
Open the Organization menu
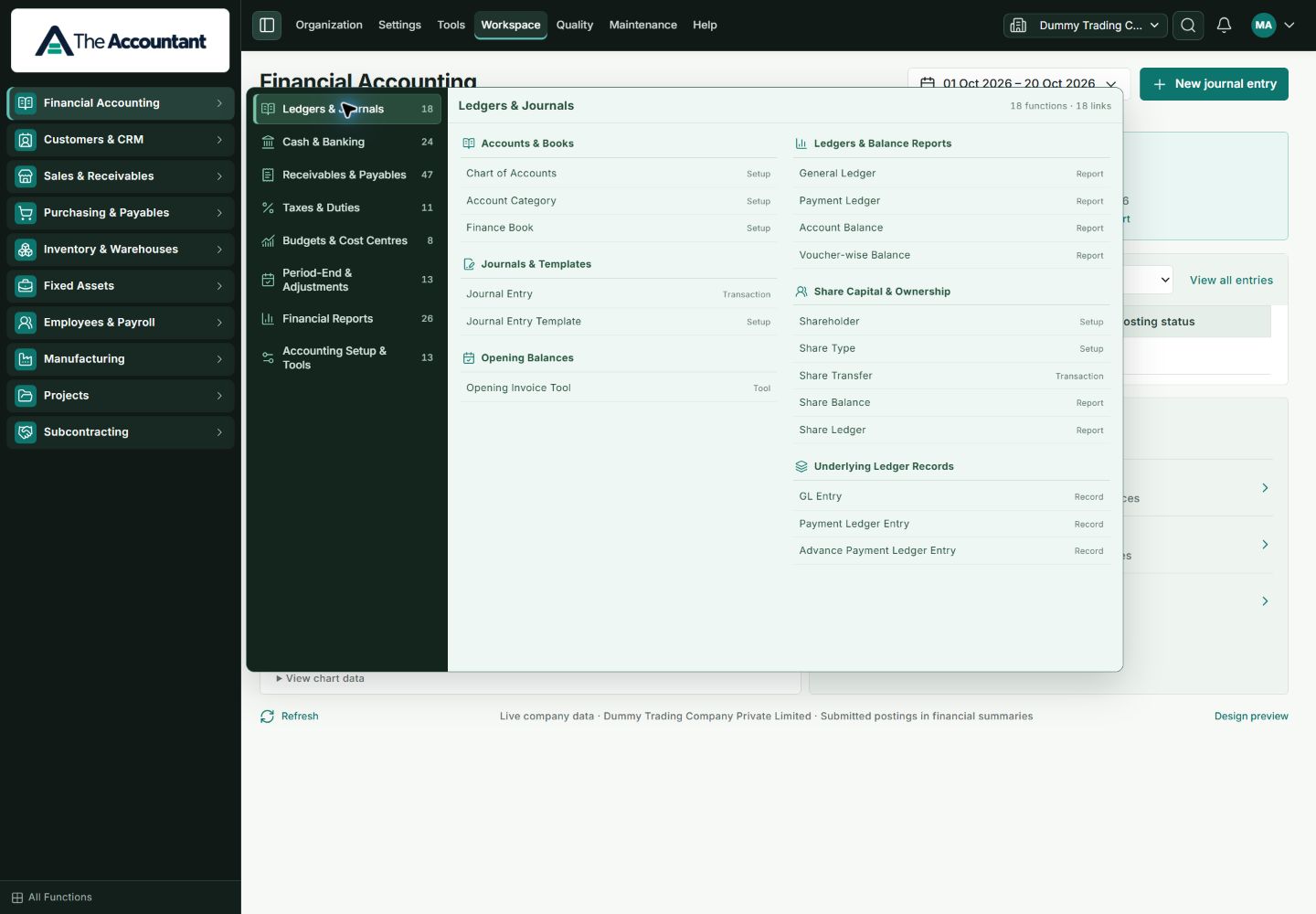point(329,25)
